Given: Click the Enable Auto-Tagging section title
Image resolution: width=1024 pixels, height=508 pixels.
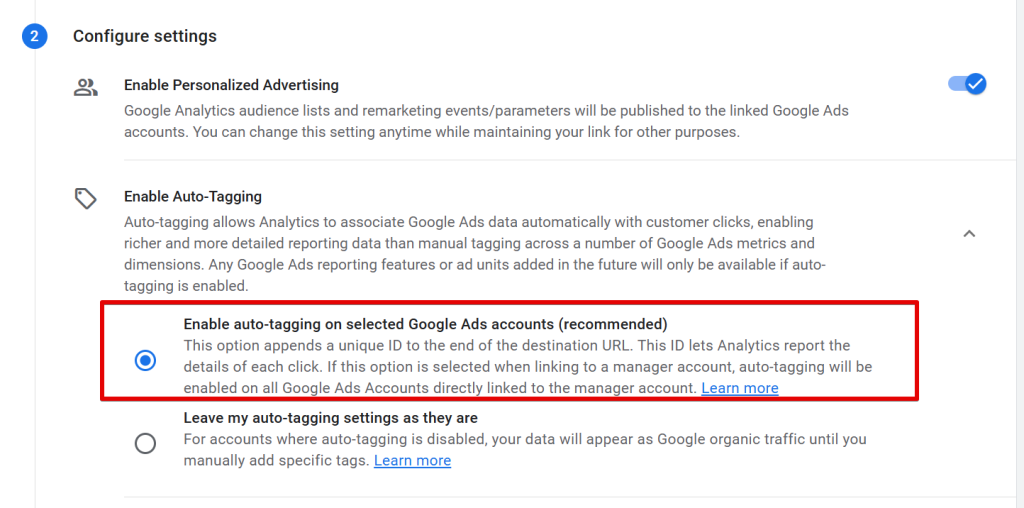Looking at the screenshot, I should click(x=193, y=196).
